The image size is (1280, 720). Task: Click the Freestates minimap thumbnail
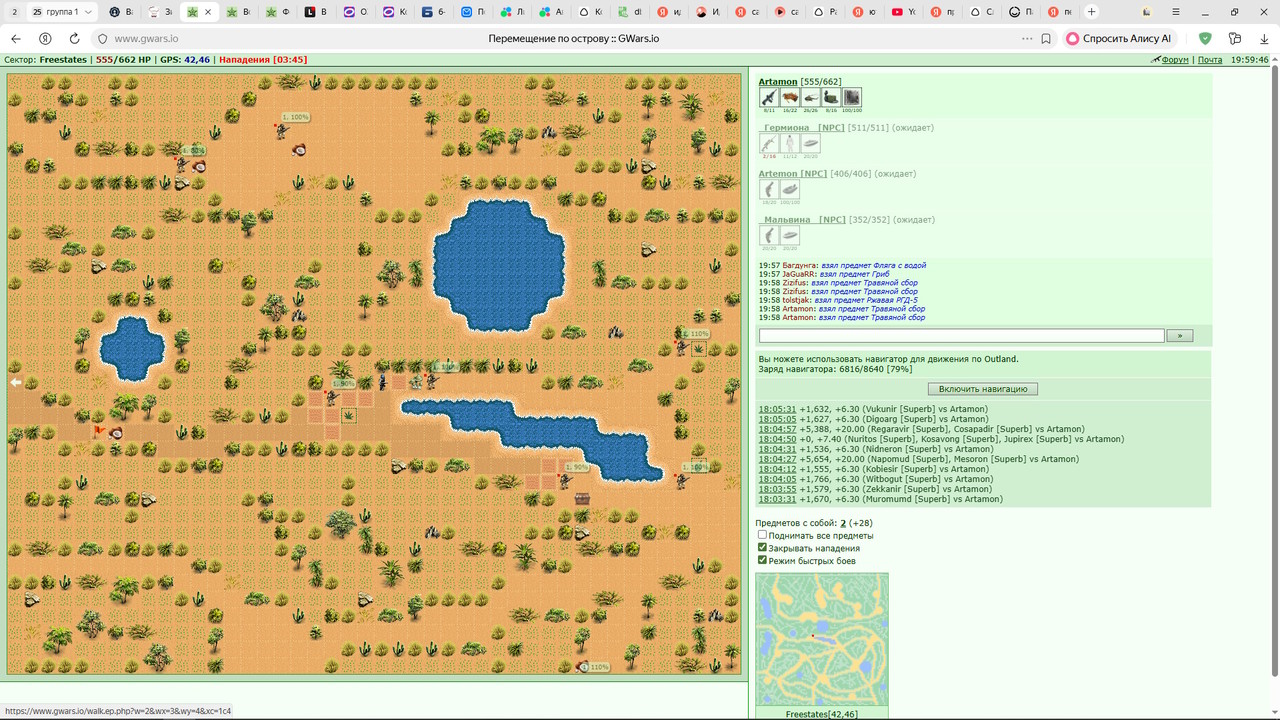click(x=822, y=640)
